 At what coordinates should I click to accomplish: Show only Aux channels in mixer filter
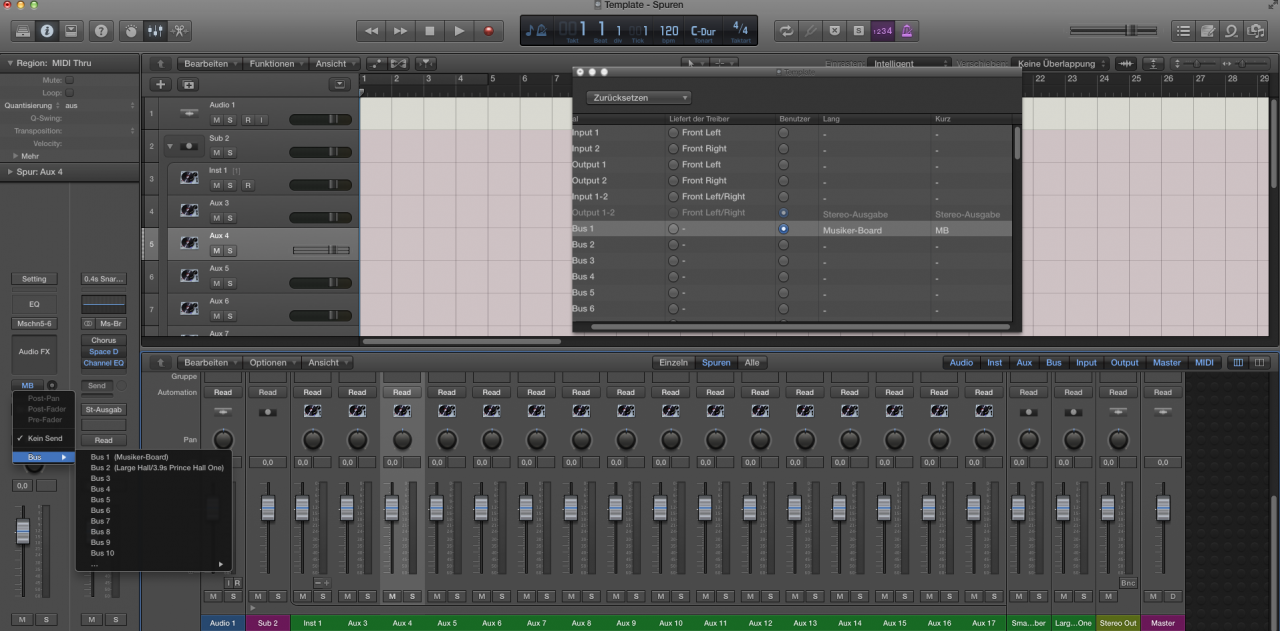(1024, 362)
